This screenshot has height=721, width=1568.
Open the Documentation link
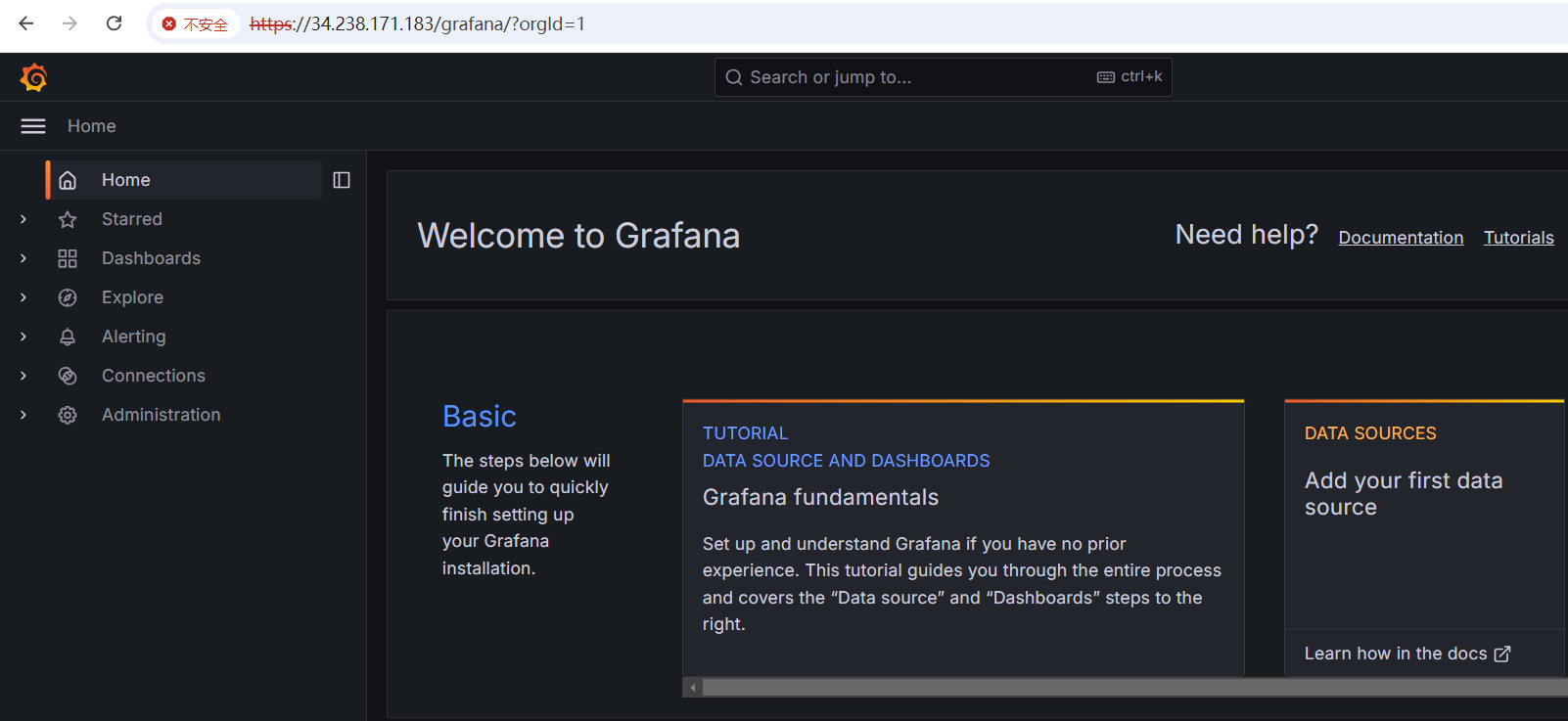pos(1401,238)
